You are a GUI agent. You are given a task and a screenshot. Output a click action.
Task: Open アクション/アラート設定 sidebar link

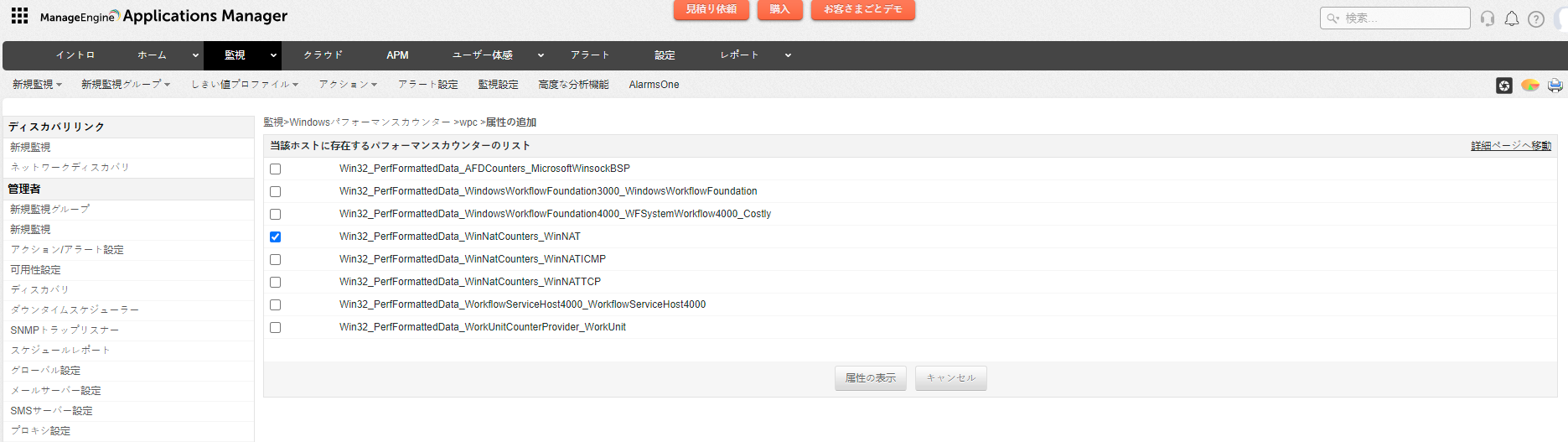tap(67, 250)
